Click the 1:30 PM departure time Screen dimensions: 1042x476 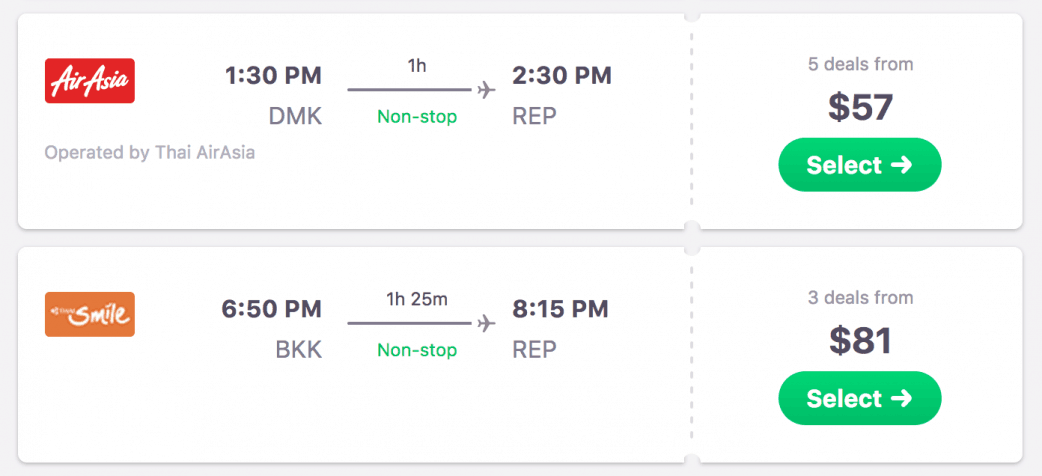tap(274, 76)
